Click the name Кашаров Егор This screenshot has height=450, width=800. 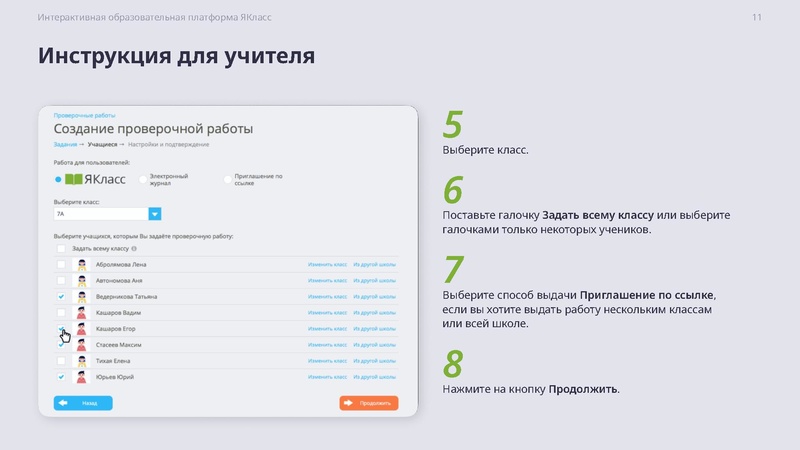click(x=116, y=329)
